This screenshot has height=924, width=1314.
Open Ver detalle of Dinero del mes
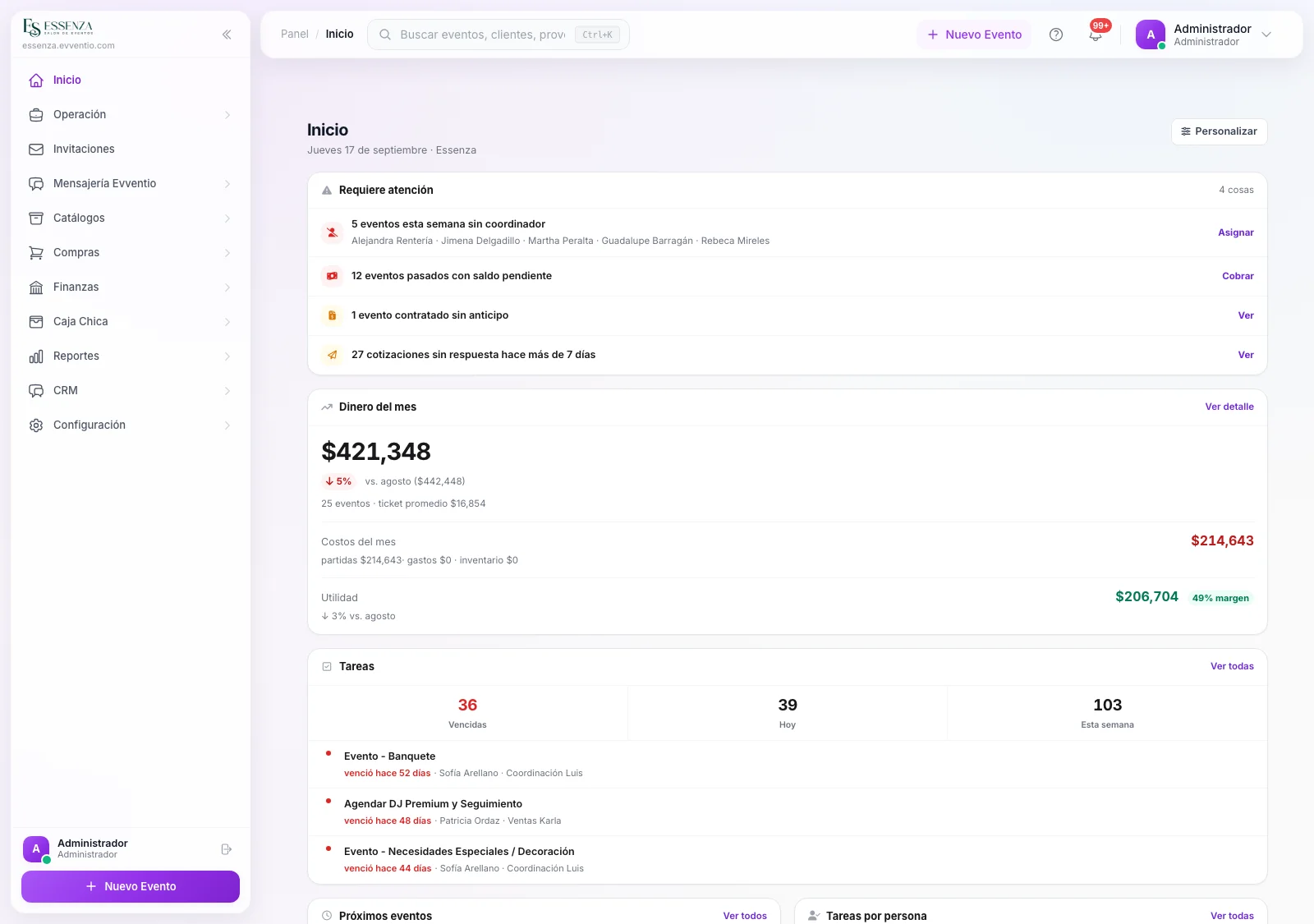pos(1229,407)
